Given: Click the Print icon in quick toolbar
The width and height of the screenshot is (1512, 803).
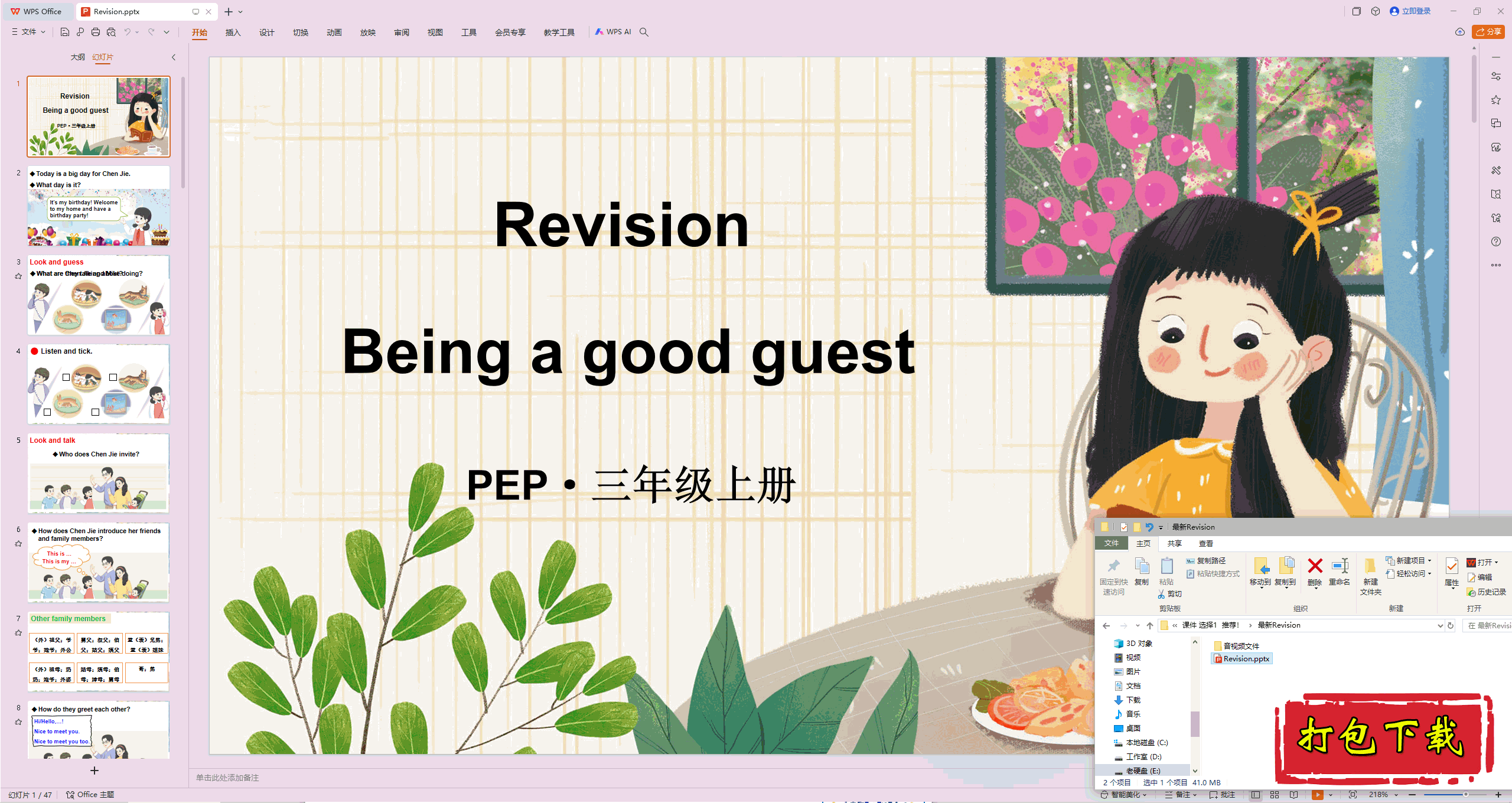Looking at the screenshot, I should pyautogui.click(x=96, y=32).
